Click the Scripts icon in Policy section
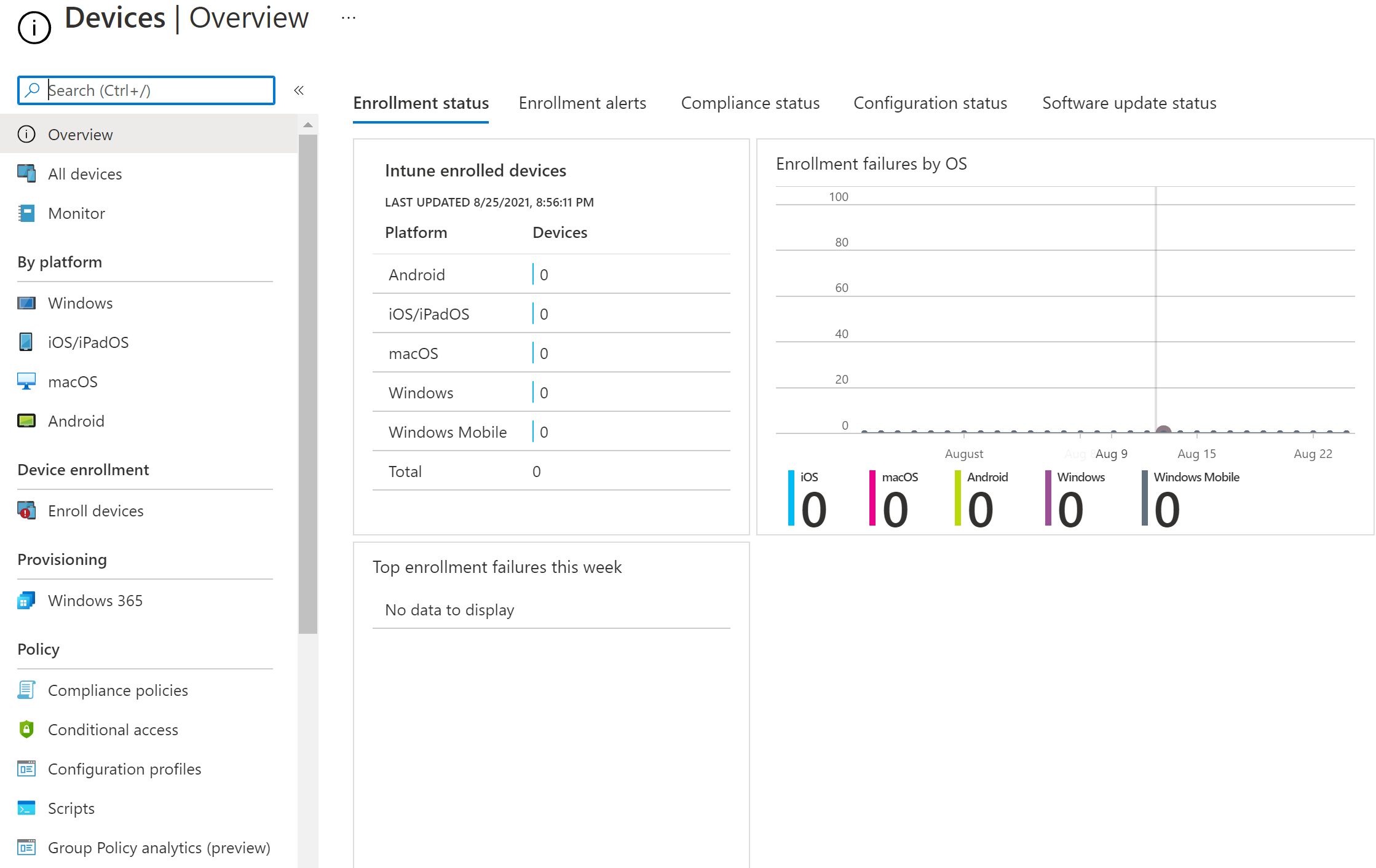This screenshot has height=868, width=1376. tap(26, 808)
